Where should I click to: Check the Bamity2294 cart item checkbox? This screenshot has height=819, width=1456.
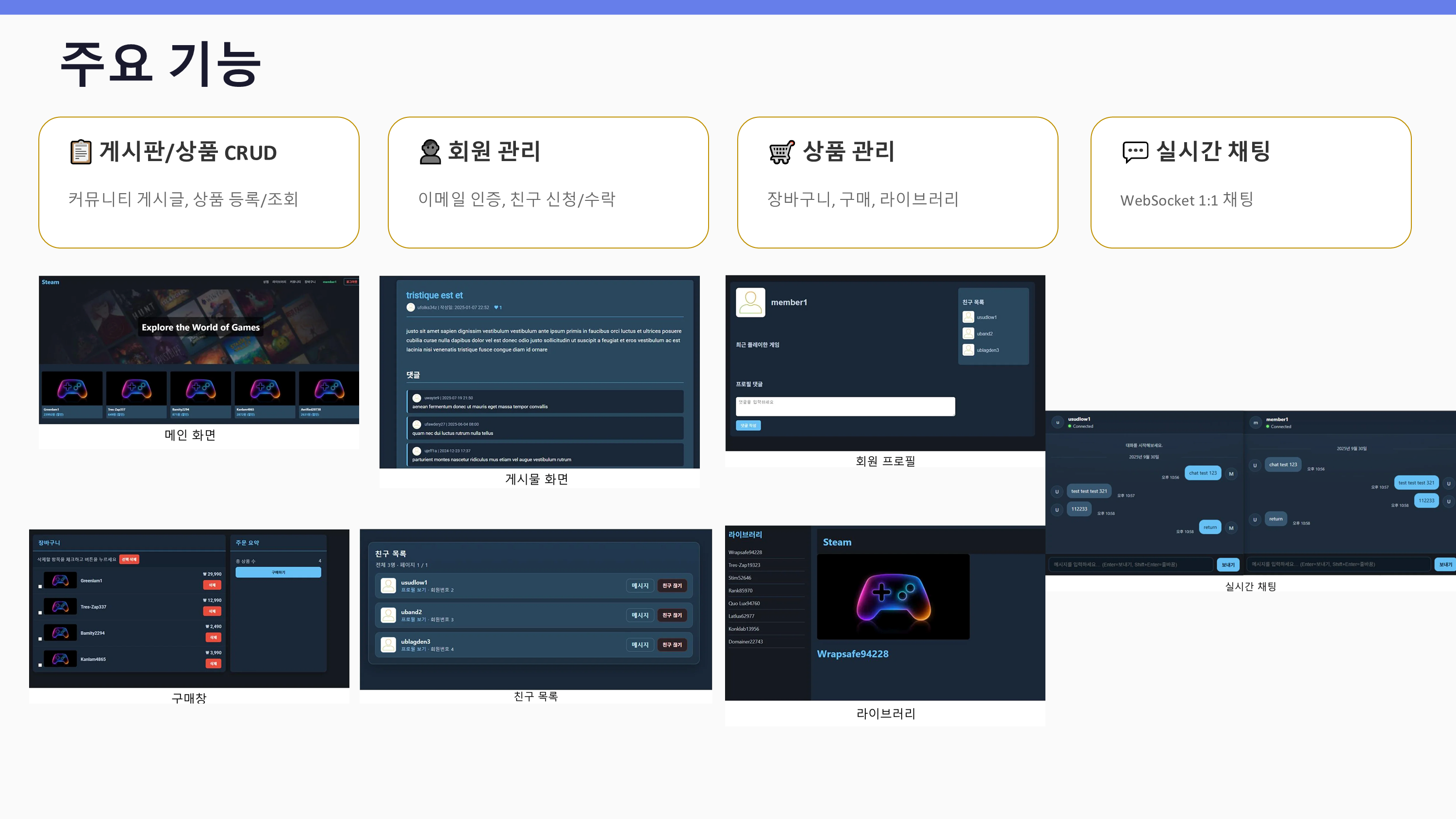click(40, 639)
